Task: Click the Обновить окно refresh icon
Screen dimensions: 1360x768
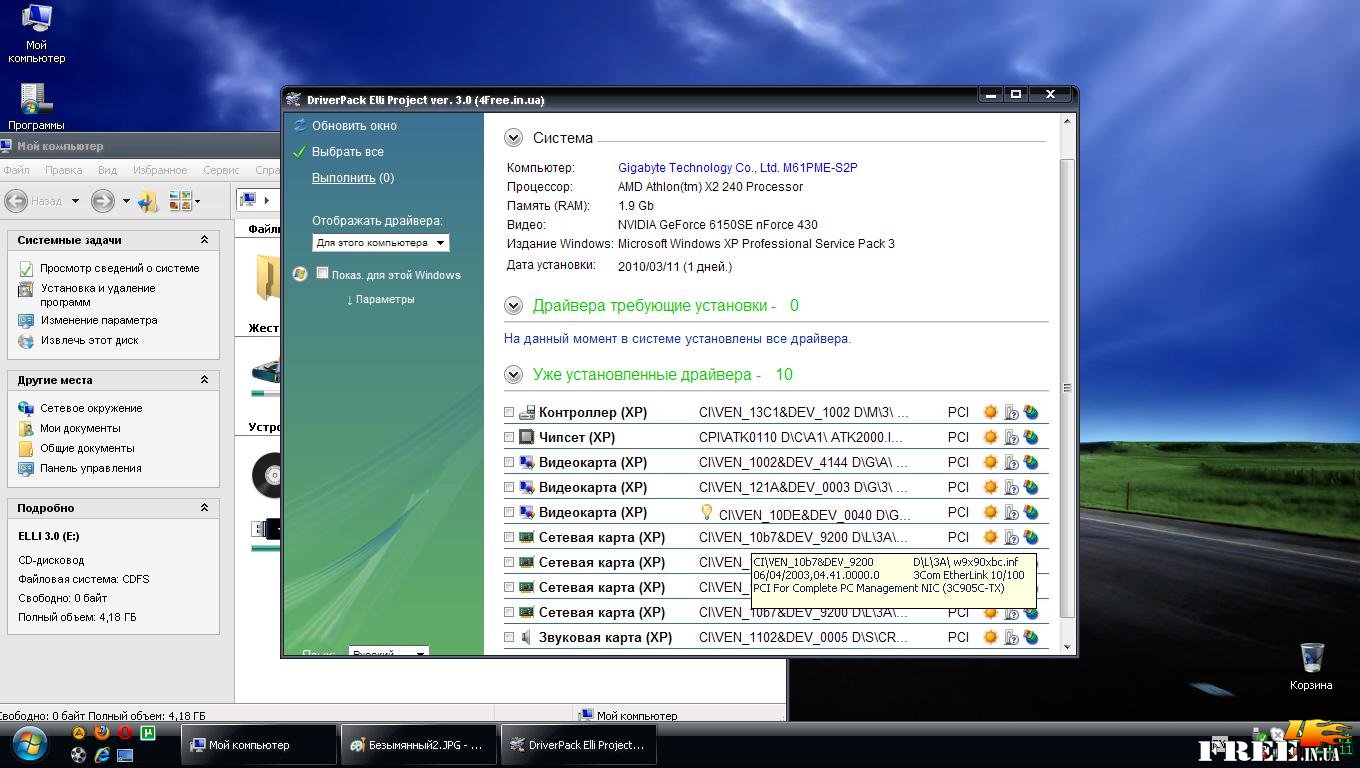Action: click(x=300, y=125)
